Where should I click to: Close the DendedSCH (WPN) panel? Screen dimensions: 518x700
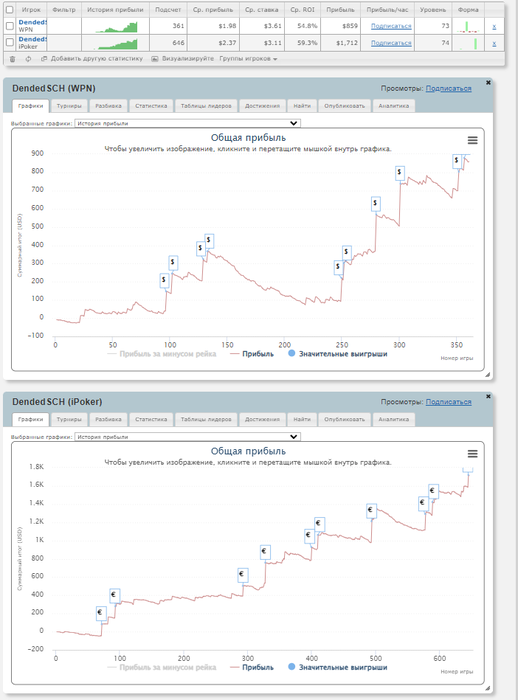[488, 83]
